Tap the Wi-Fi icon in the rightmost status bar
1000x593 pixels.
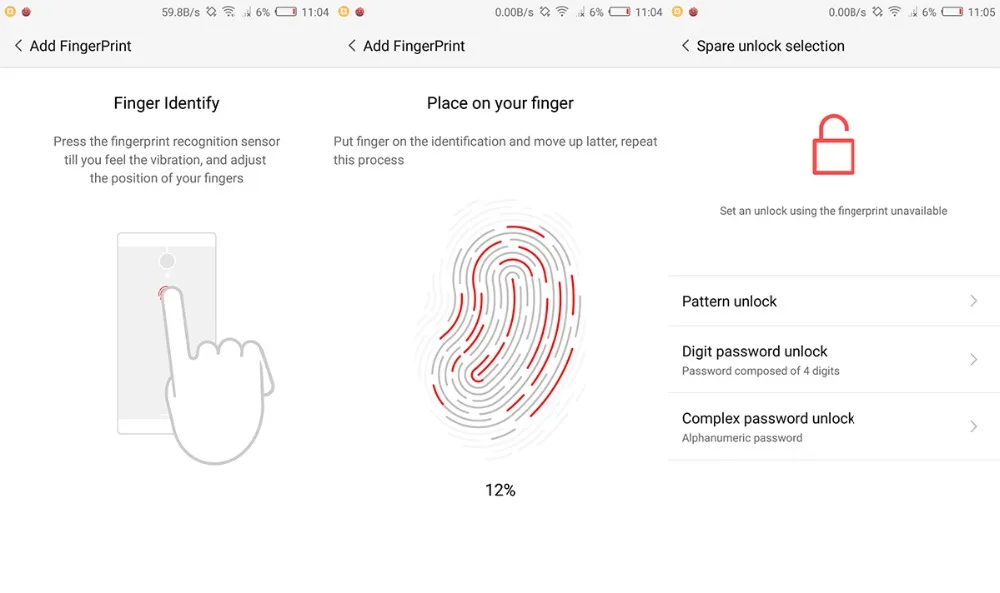895,11
